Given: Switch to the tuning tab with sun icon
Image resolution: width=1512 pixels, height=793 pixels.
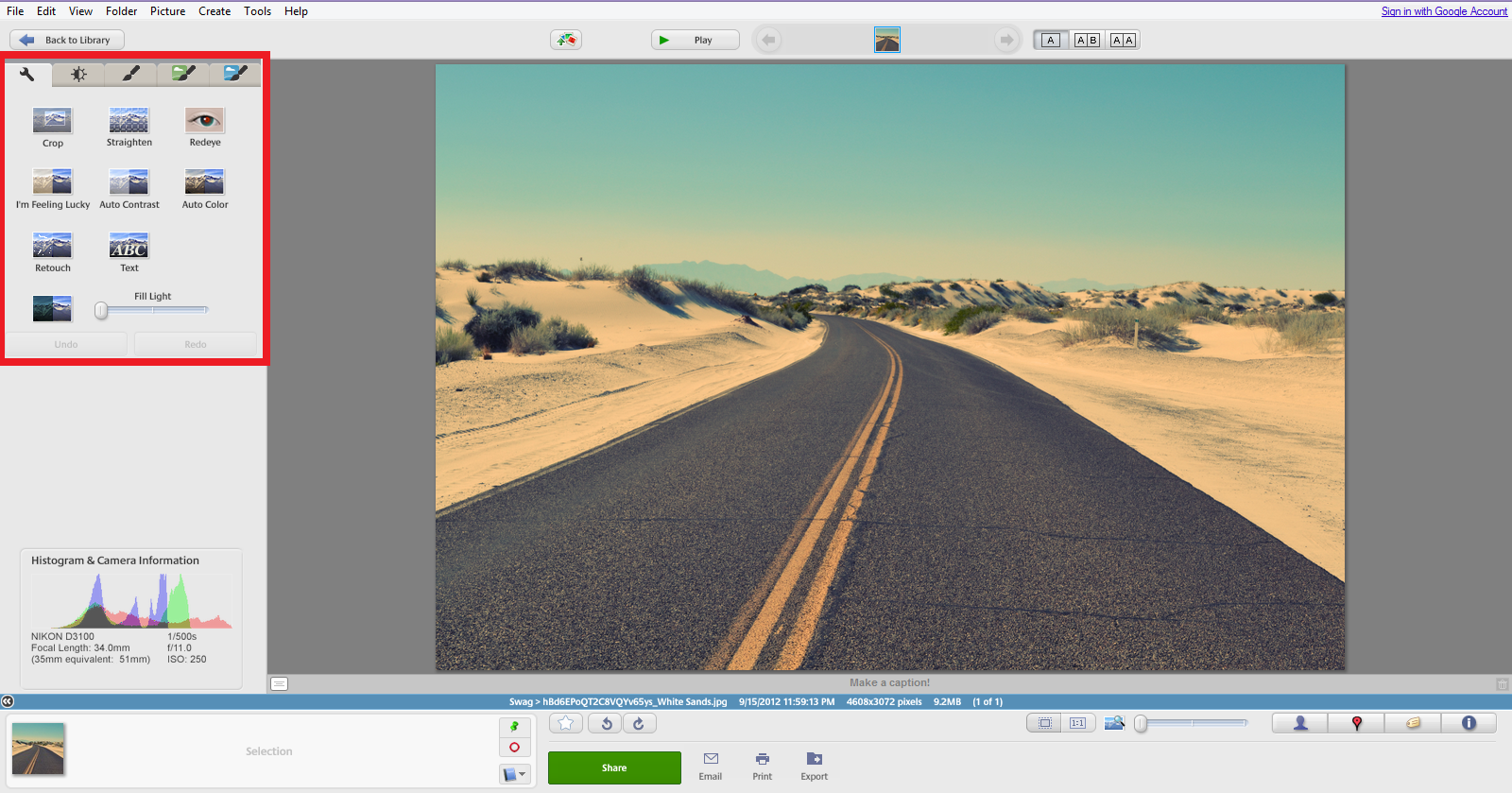Looking at the screenshot, I should (x=78, y=74).
